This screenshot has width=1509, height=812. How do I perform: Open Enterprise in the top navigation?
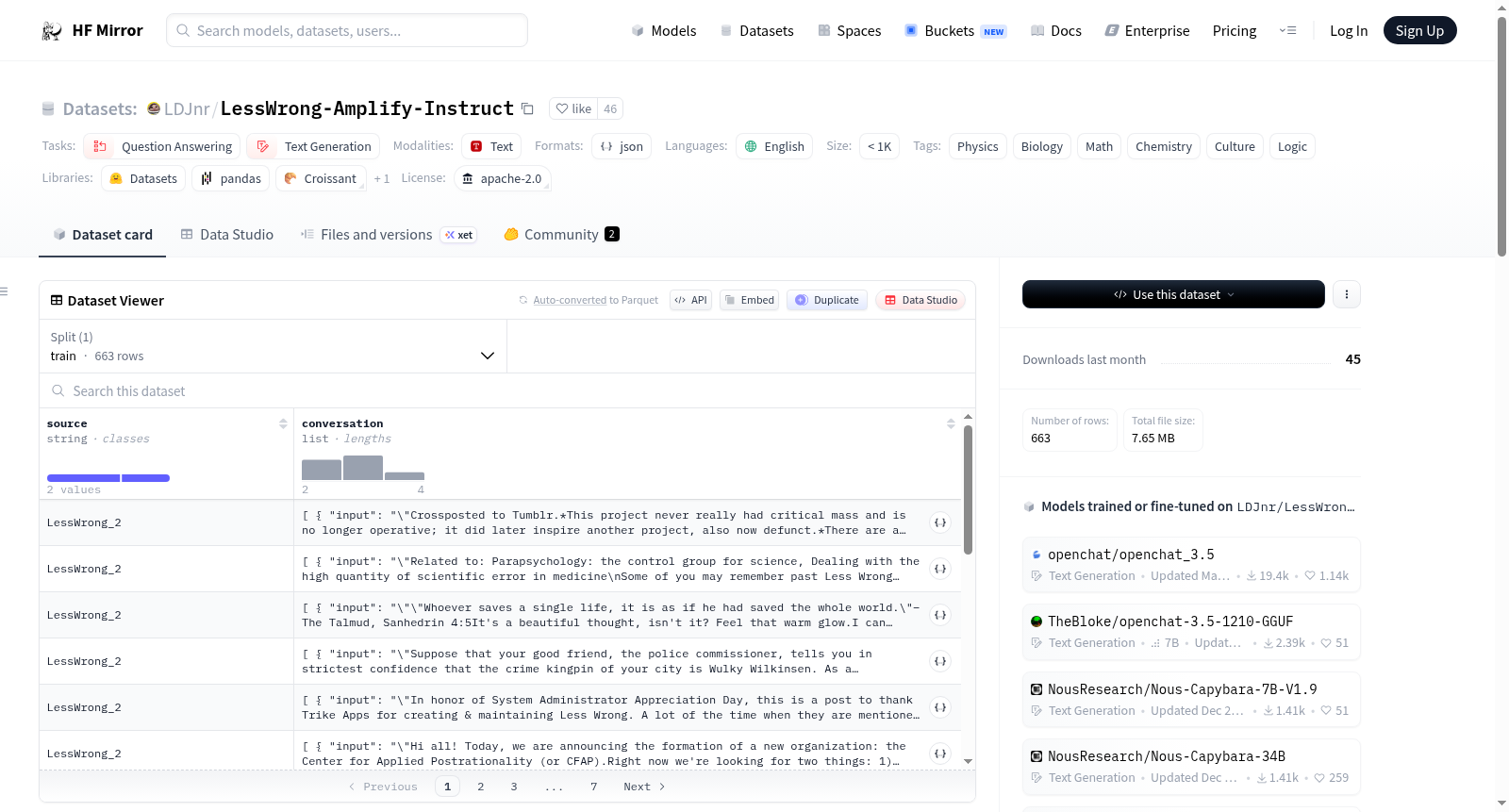pyautogui.click(x=1147, y=31)
